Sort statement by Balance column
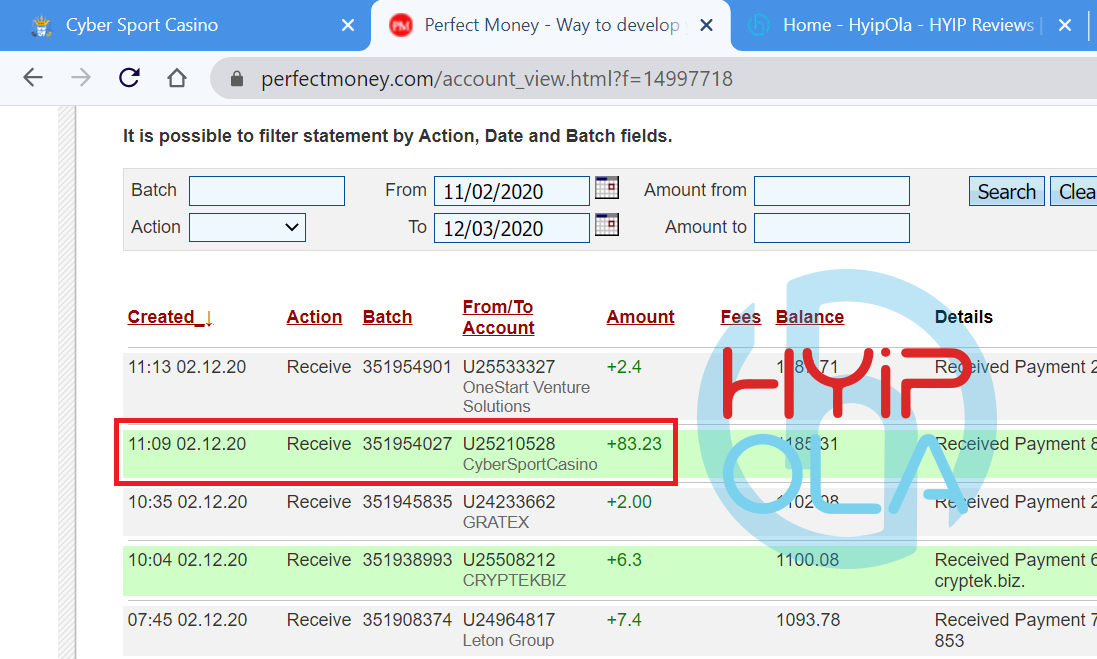The height and width of the screenshot is (659, 1097). click(x=809, y=317)
